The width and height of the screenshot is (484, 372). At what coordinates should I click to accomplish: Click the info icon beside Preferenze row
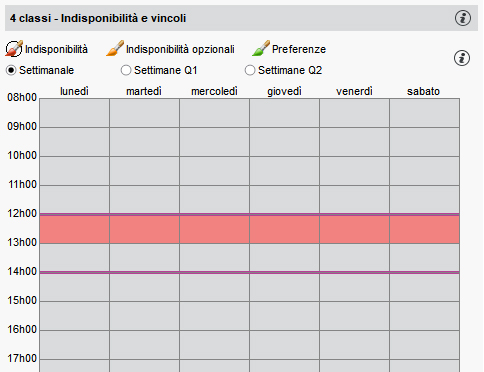[462, 58]
